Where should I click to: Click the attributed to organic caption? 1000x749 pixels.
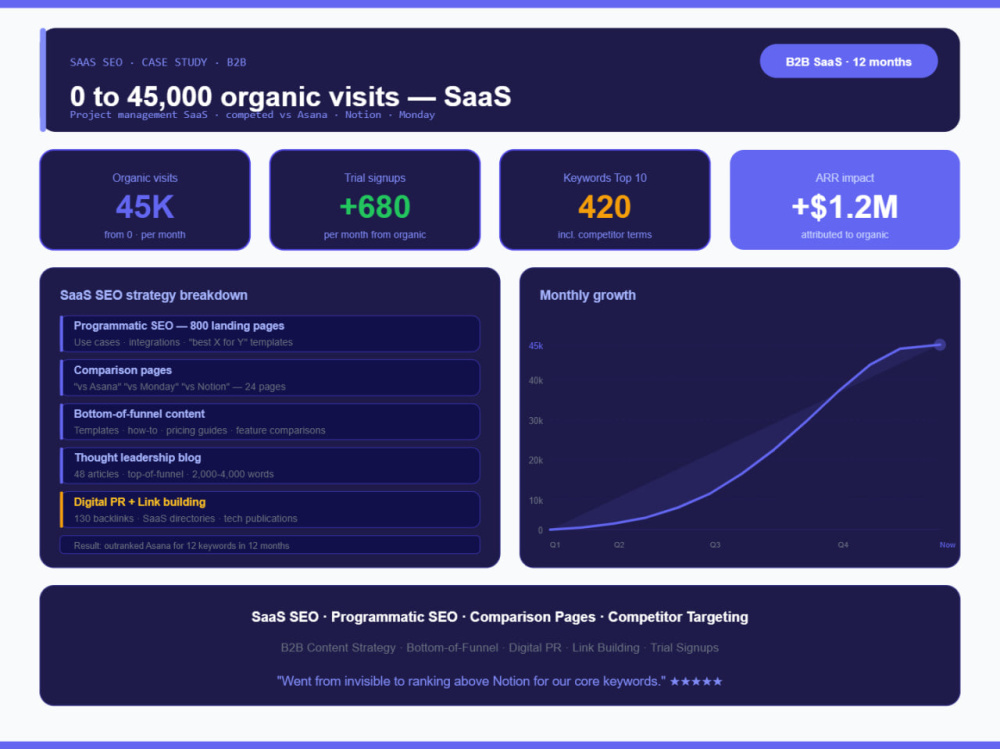tap(844, 235)
